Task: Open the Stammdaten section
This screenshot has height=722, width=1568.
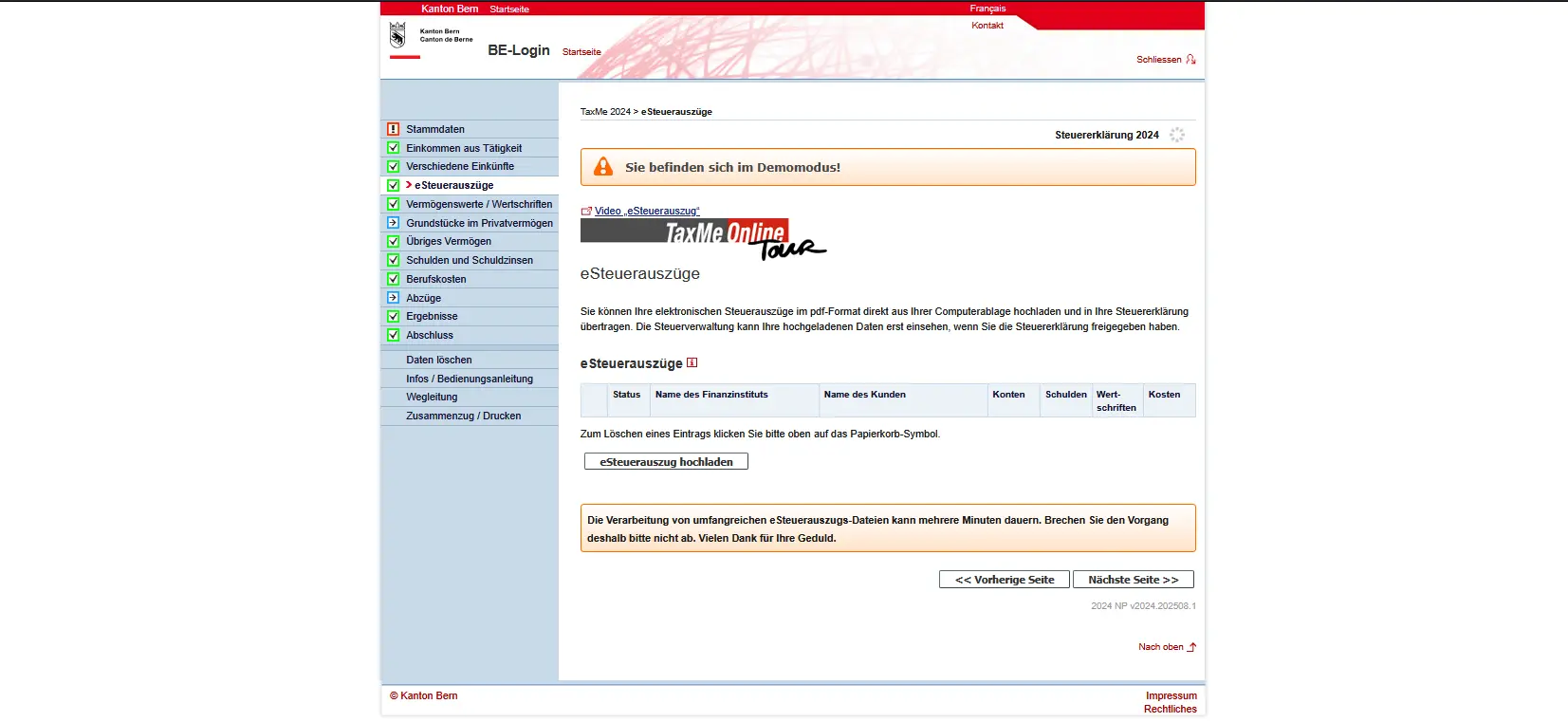Action: 435,129
